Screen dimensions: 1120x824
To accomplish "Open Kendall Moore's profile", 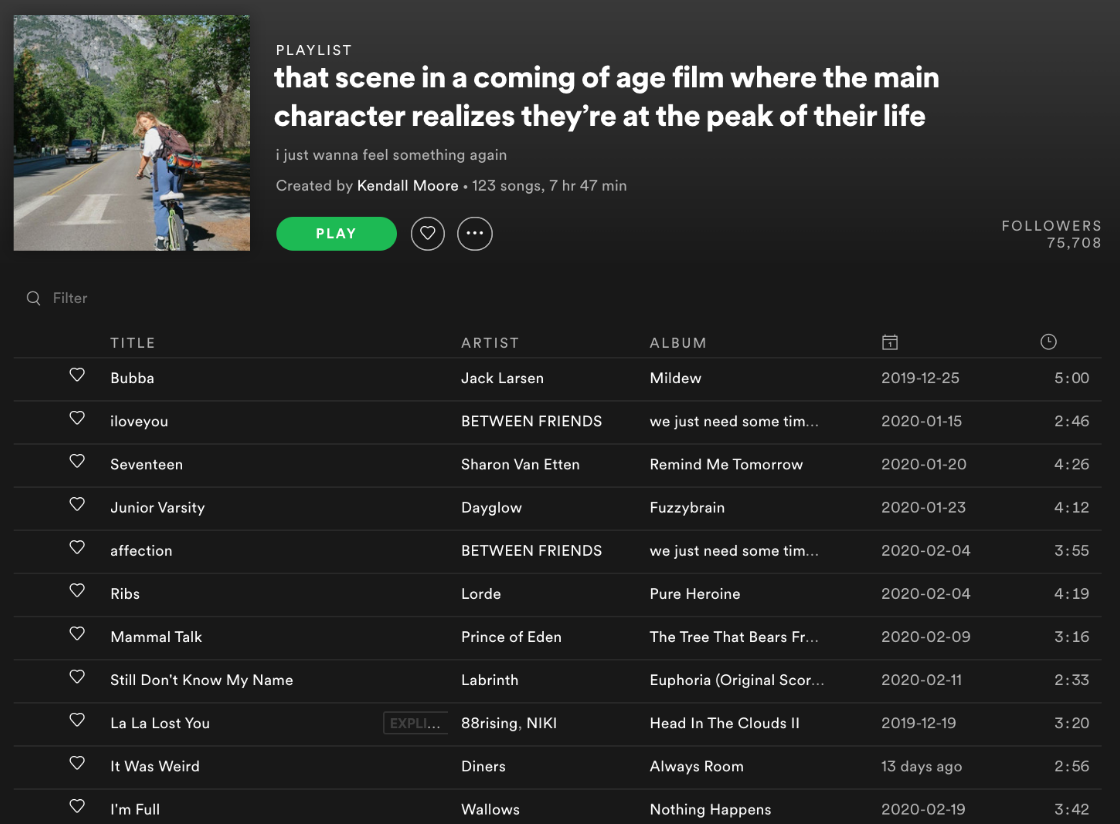I will [407, 186].
